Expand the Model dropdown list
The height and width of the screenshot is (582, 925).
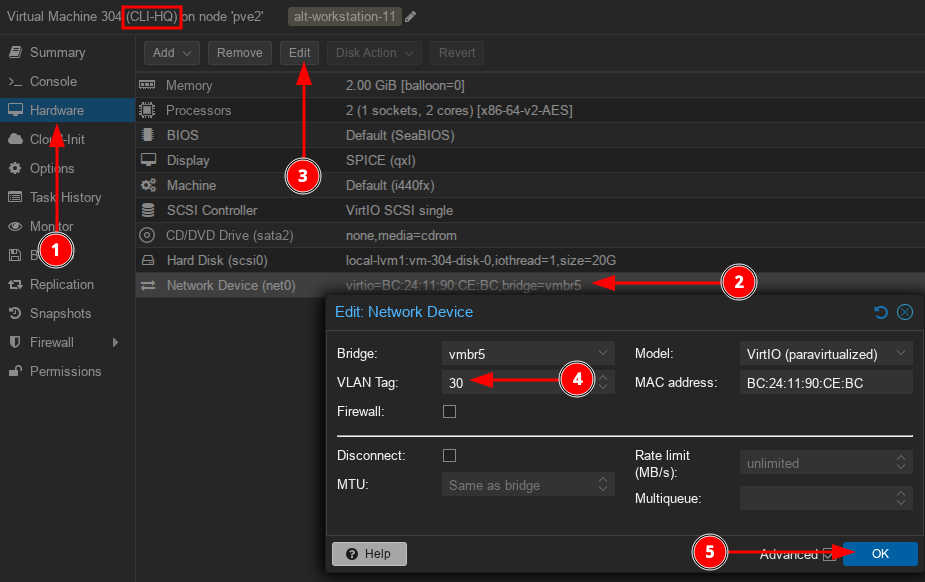point(902,353)
